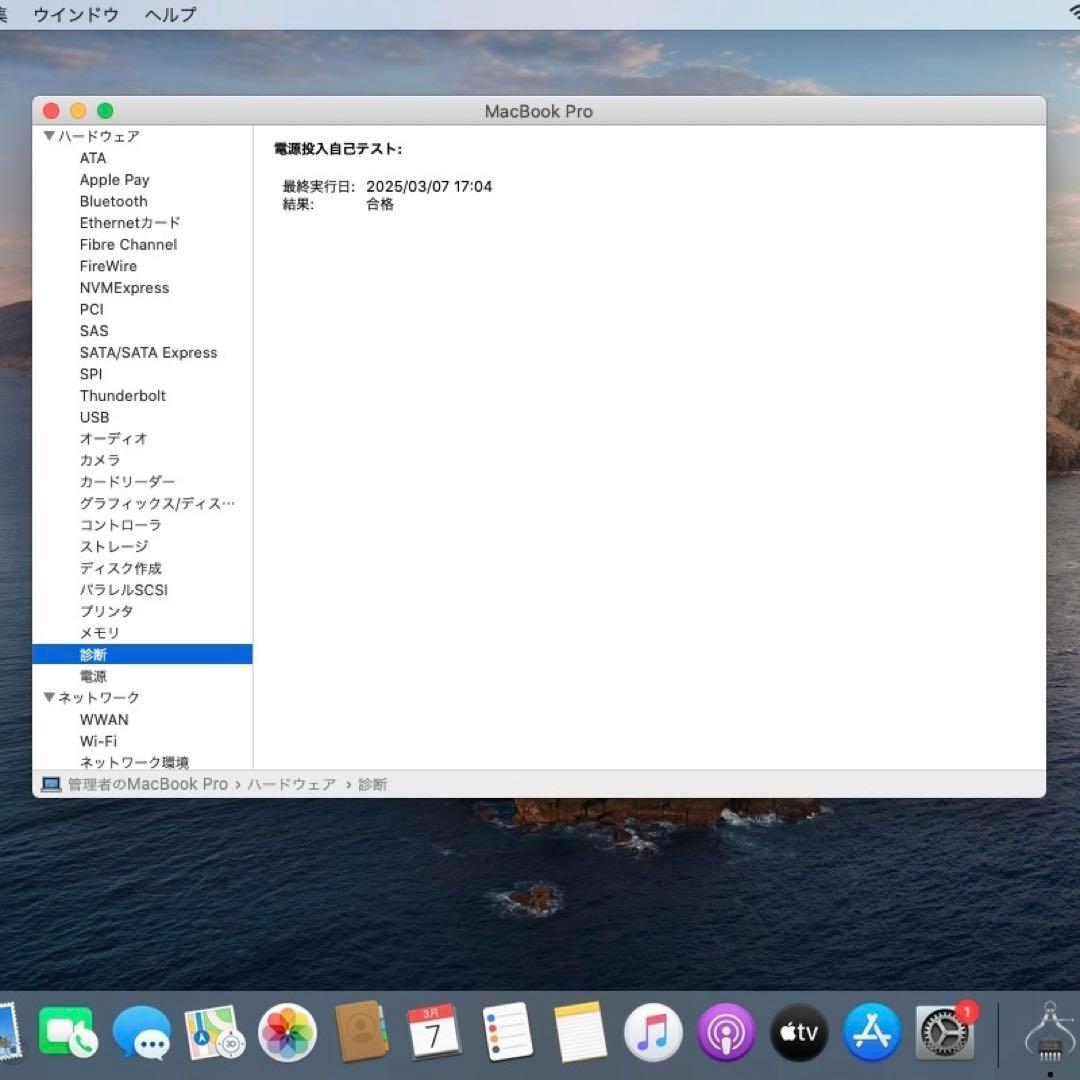This screenshot has height=1080, width=1080.
Task: Collapse the ネットワーク section triangle
Action: coord(48,697)
